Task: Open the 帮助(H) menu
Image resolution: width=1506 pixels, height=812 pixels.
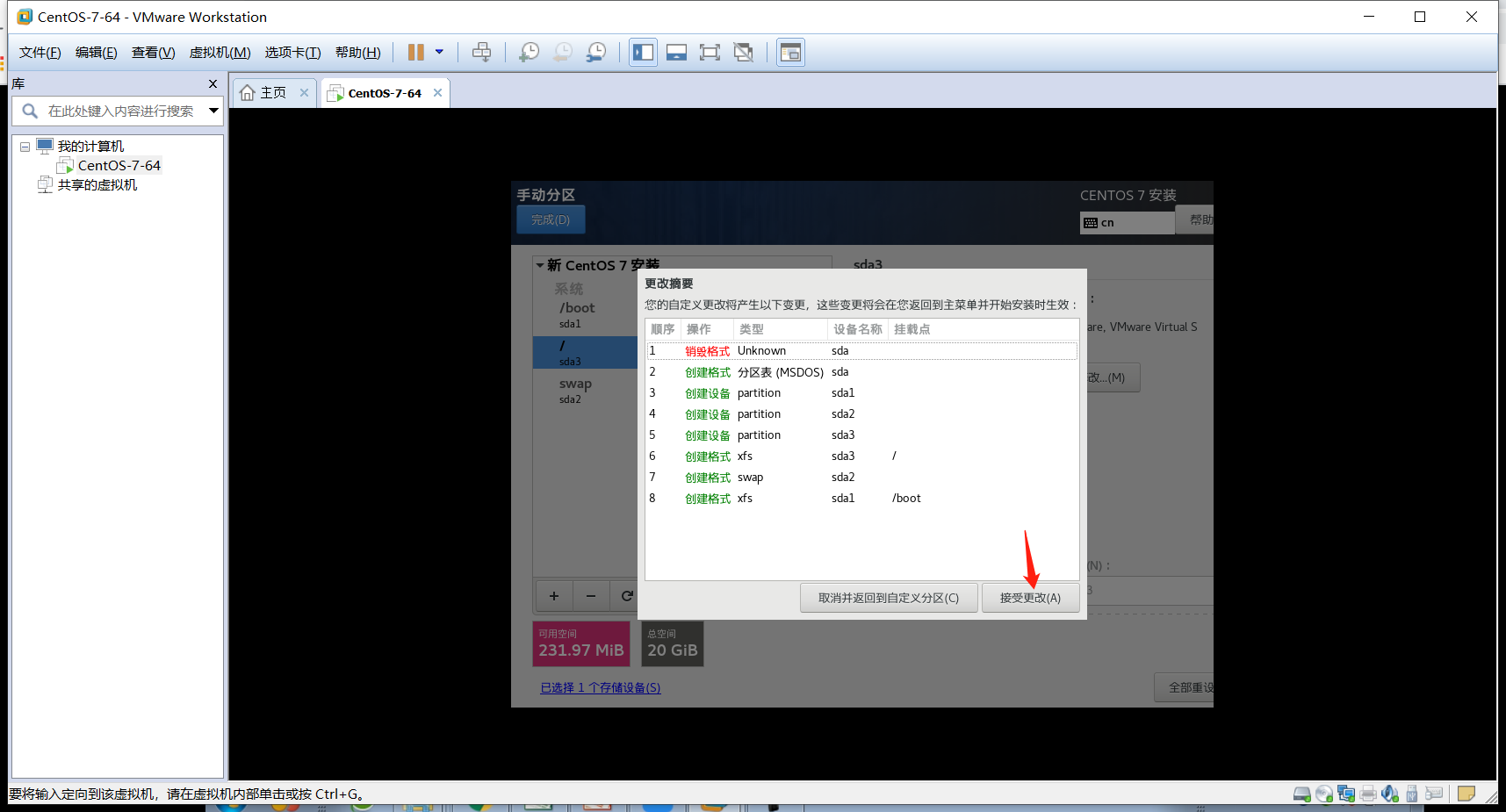Action: click(358, 53)
